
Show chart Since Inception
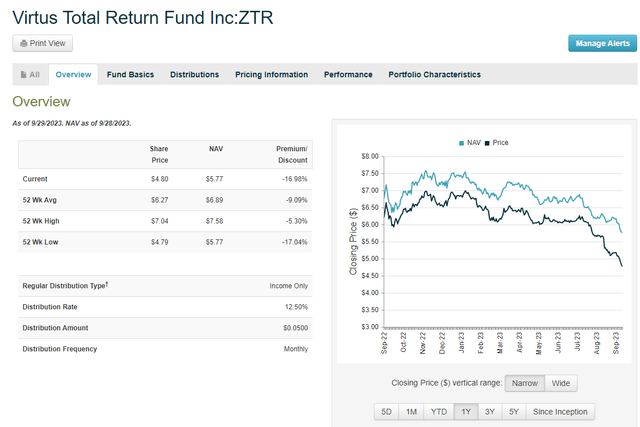coord(563,411)
